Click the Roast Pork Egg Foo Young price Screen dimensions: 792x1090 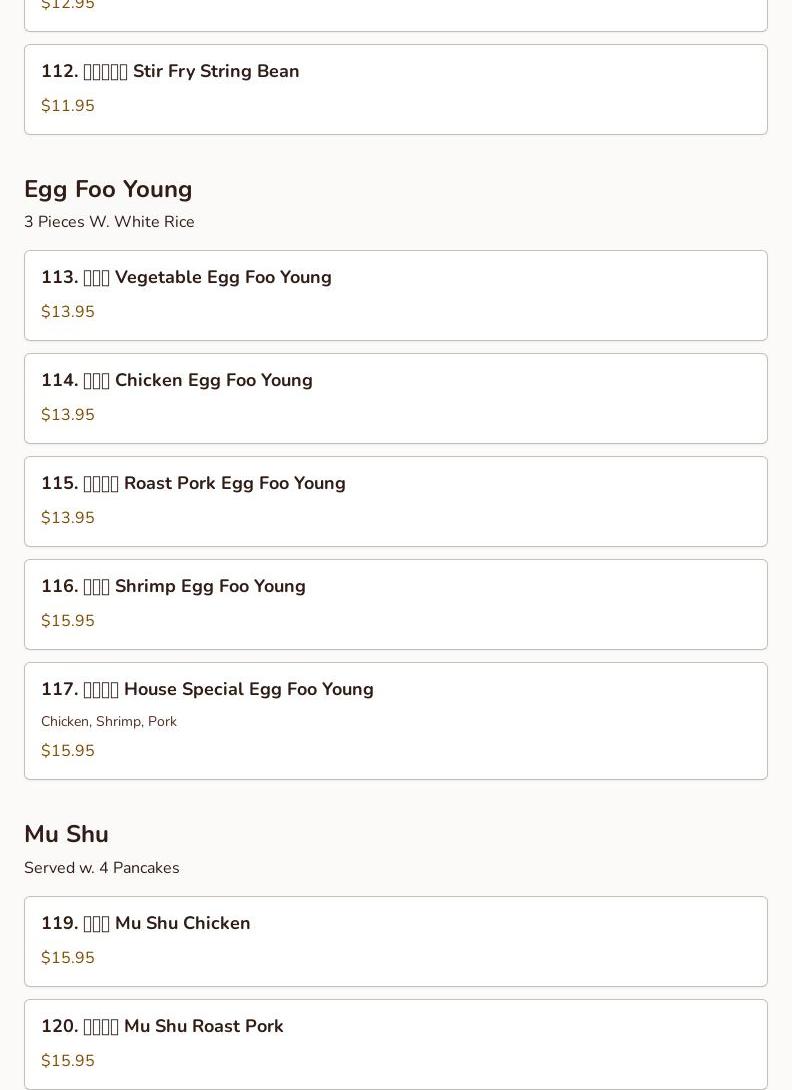(x=67, y=517)
